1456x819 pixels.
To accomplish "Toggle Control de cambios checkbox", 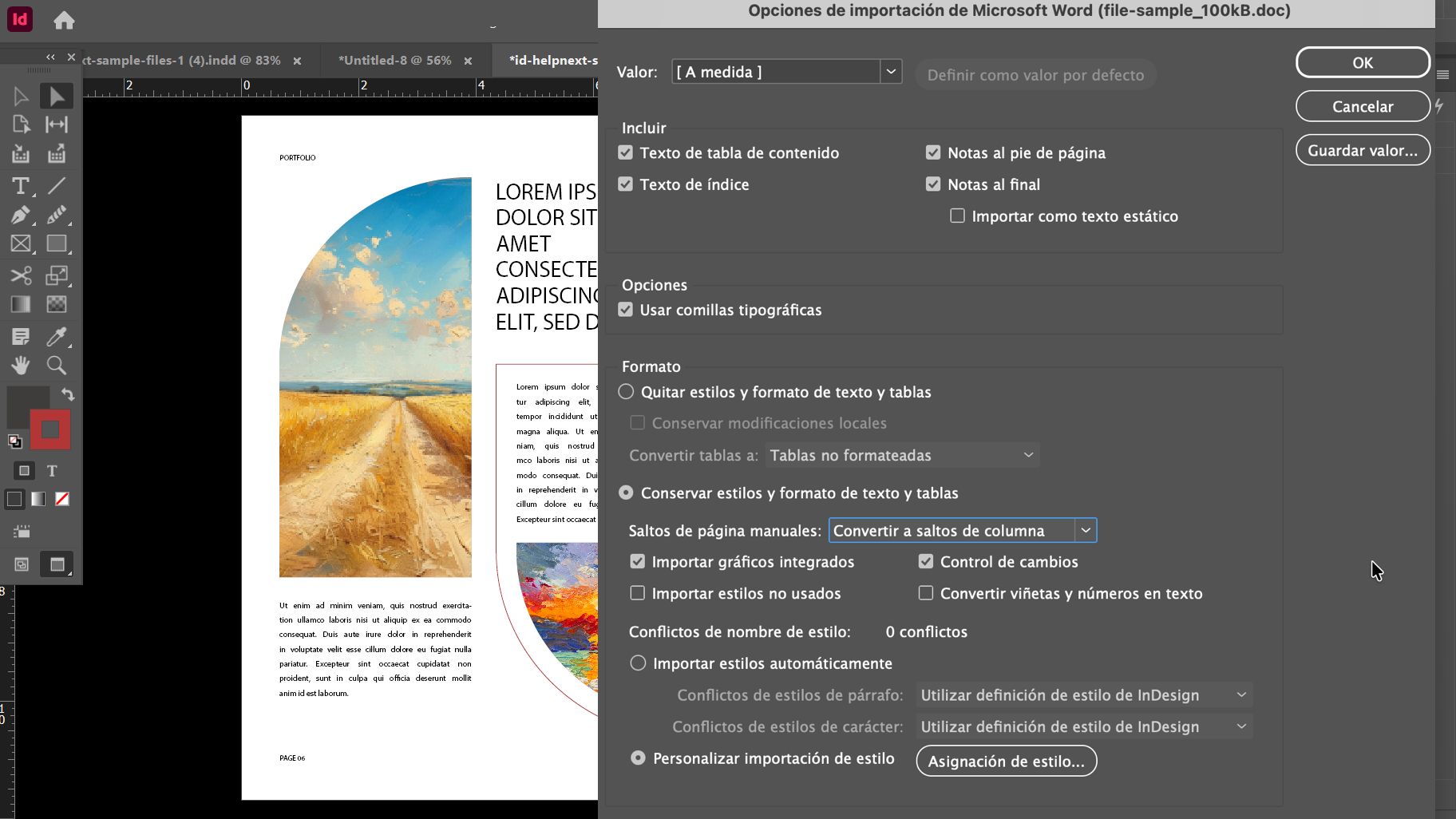I will [926, 561].
